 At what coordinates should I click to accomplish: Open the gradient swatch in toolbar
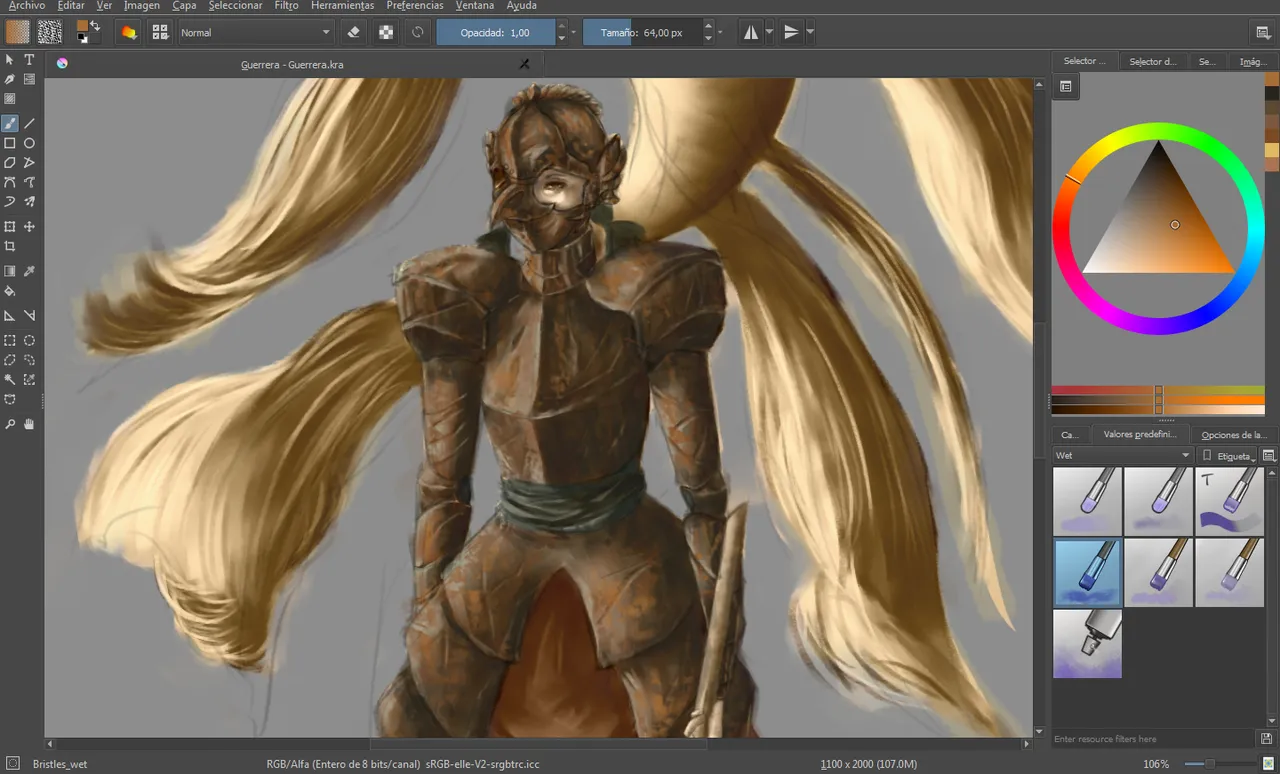click(18, 32)
